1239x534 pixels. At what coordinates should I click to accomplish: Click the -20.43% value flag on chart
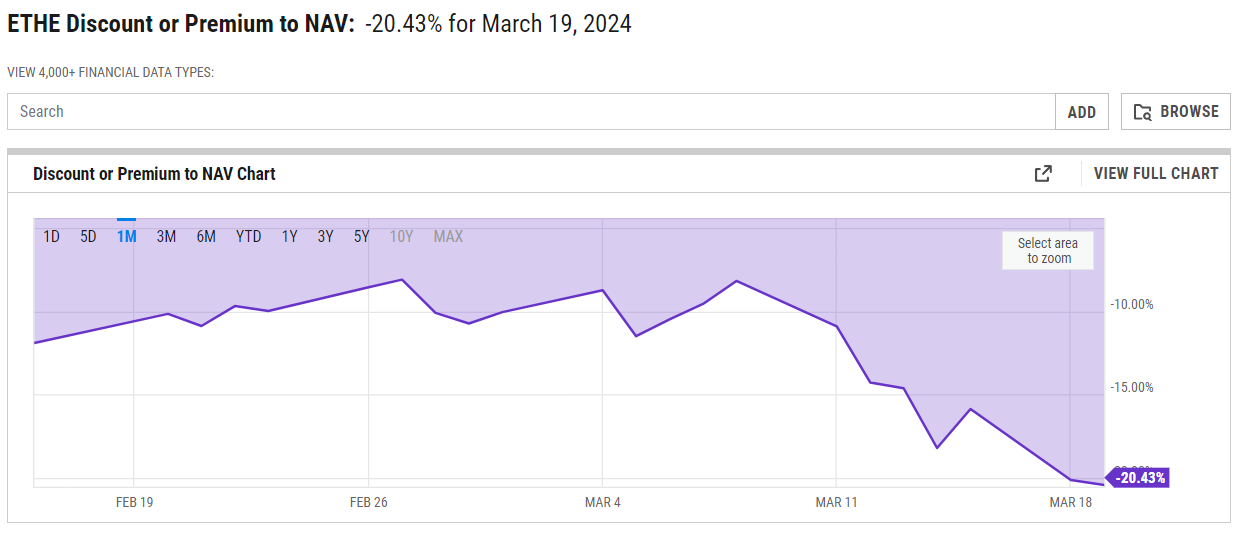(1140, 478)
